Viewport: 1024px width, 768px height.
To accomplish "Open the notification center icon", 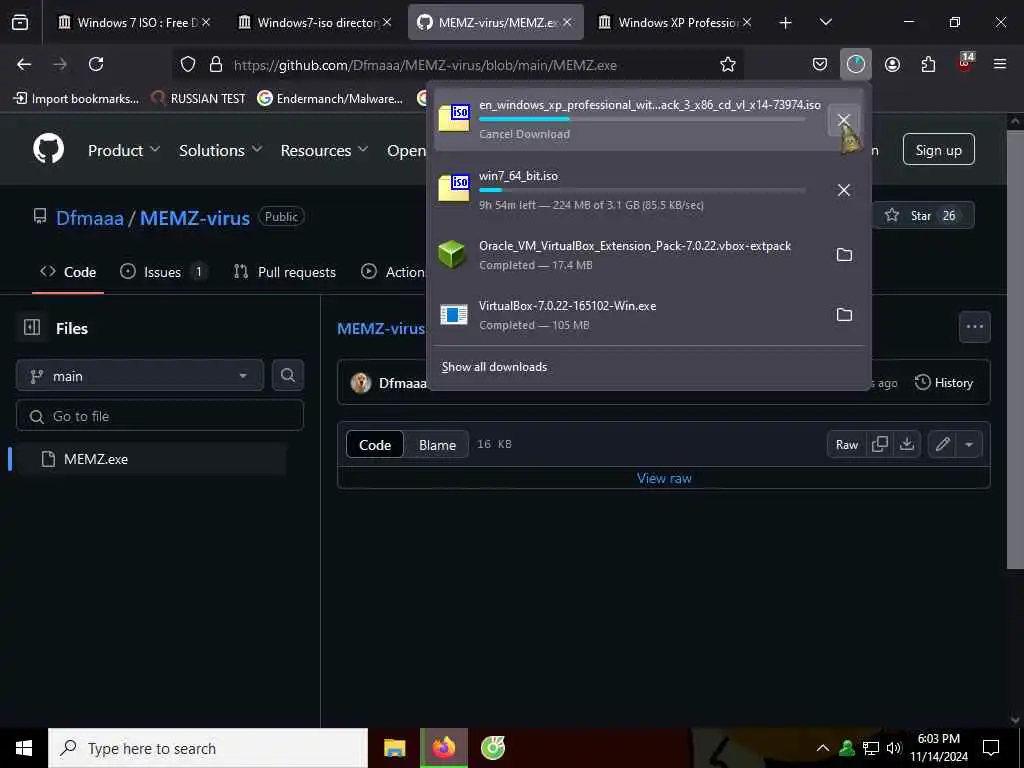I will pyautogui.click(x=991, y=748).
